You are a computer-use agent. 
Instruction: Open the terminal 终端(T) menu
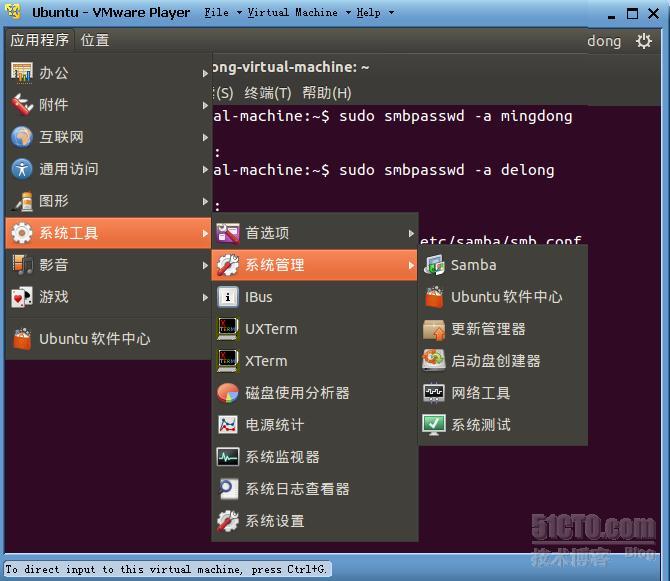click(x=267, y=93)
